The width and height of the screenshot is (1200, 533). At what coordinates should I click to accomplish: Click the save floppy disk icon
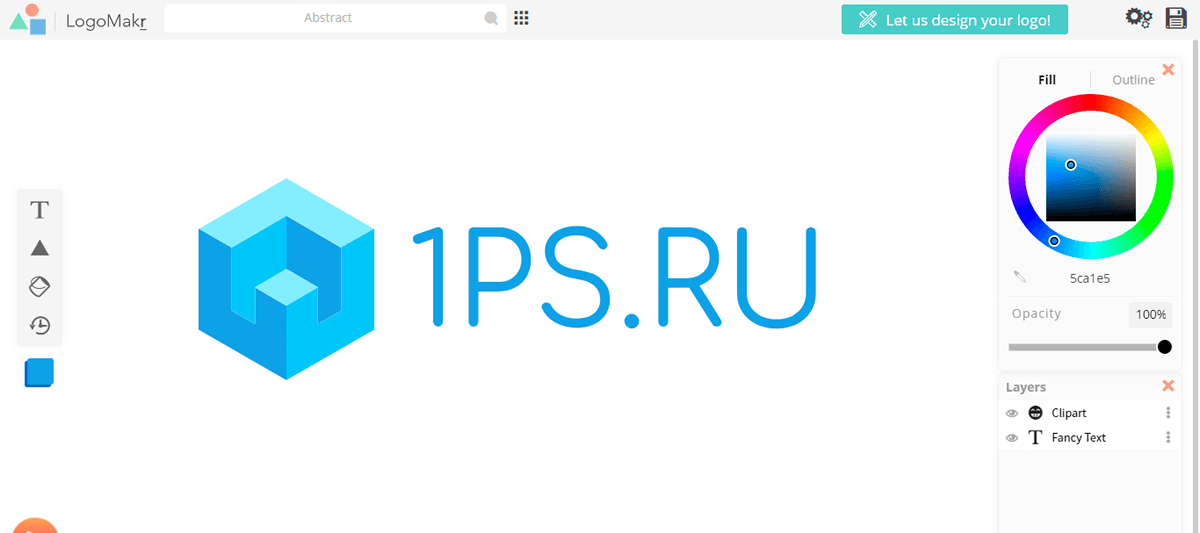tap(1176, 18)
